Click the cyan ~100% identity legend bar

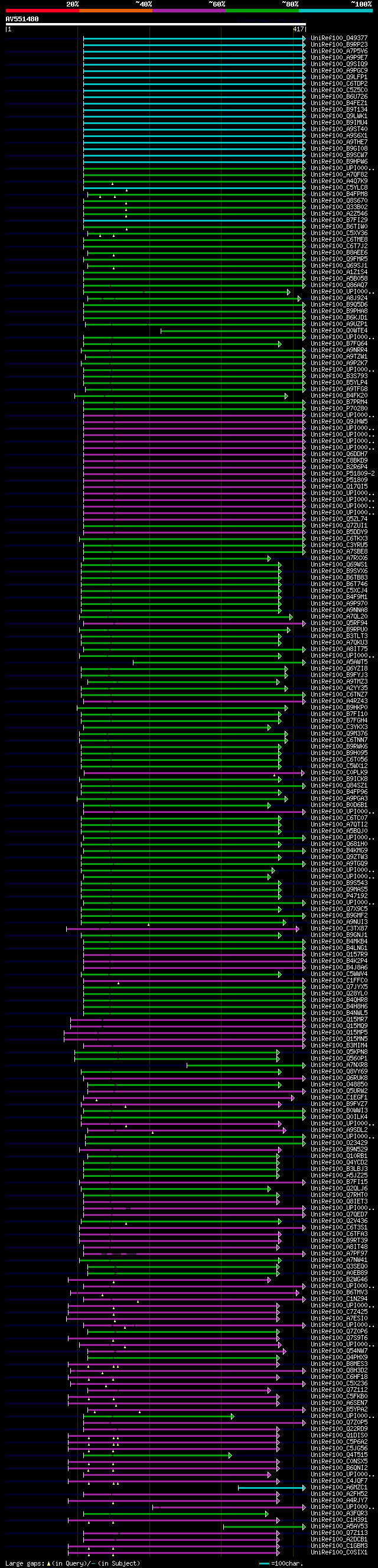336,11
